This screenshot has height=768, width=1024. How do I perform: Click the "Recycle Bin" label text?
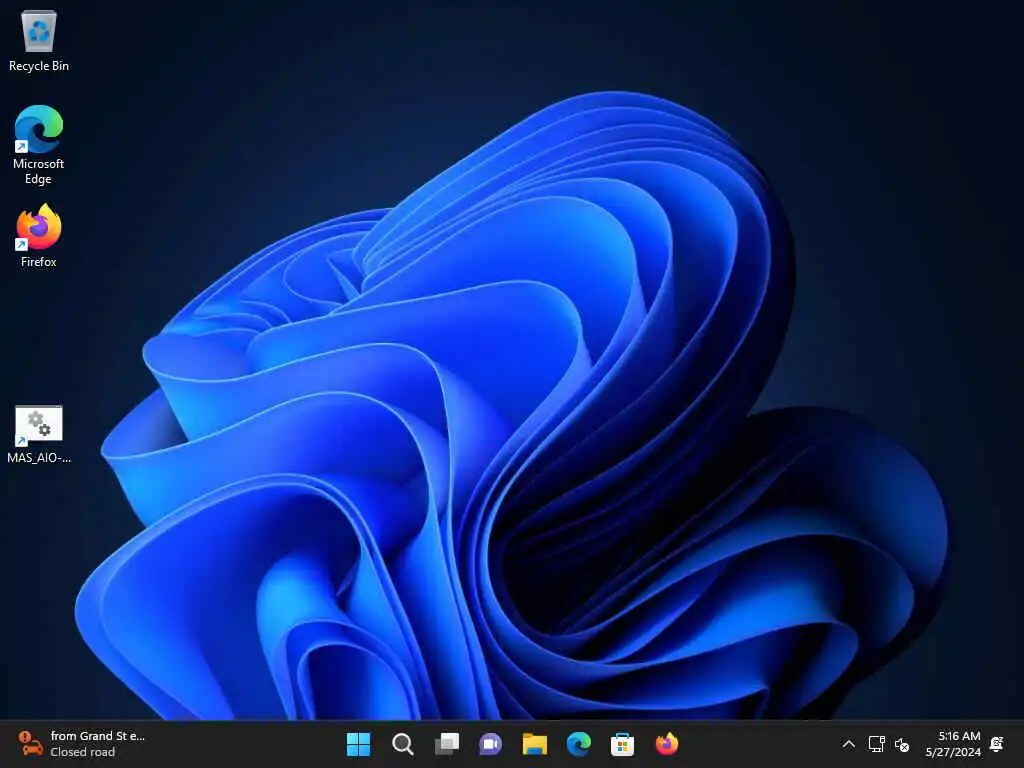click(x=39, y=66)
